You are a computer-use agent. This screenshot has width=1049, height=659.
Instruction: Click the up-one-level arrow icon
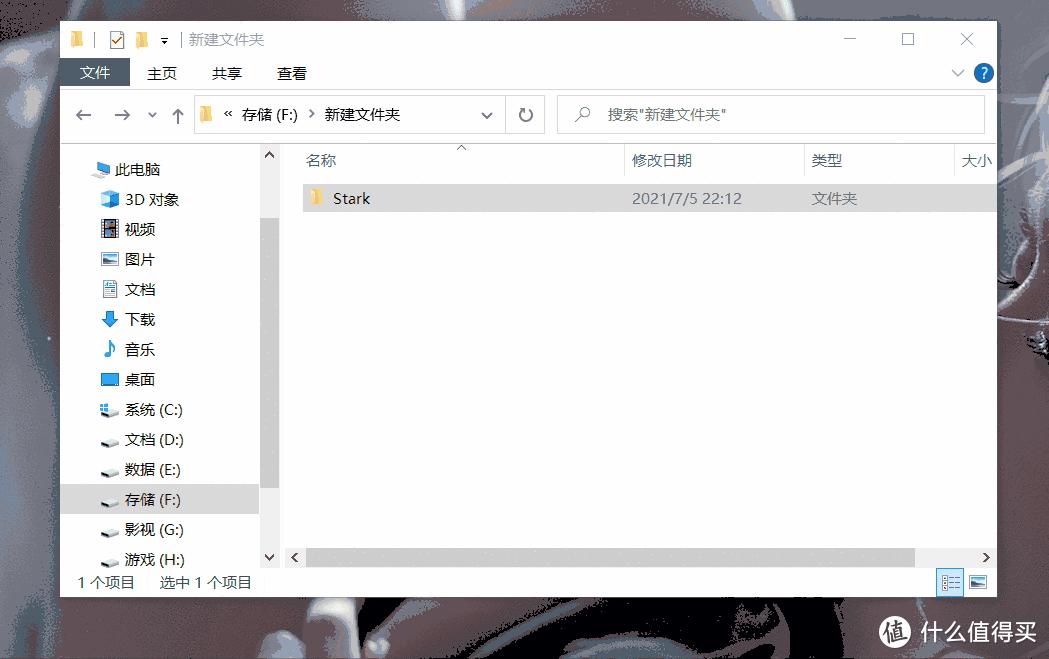click(177, 114)
